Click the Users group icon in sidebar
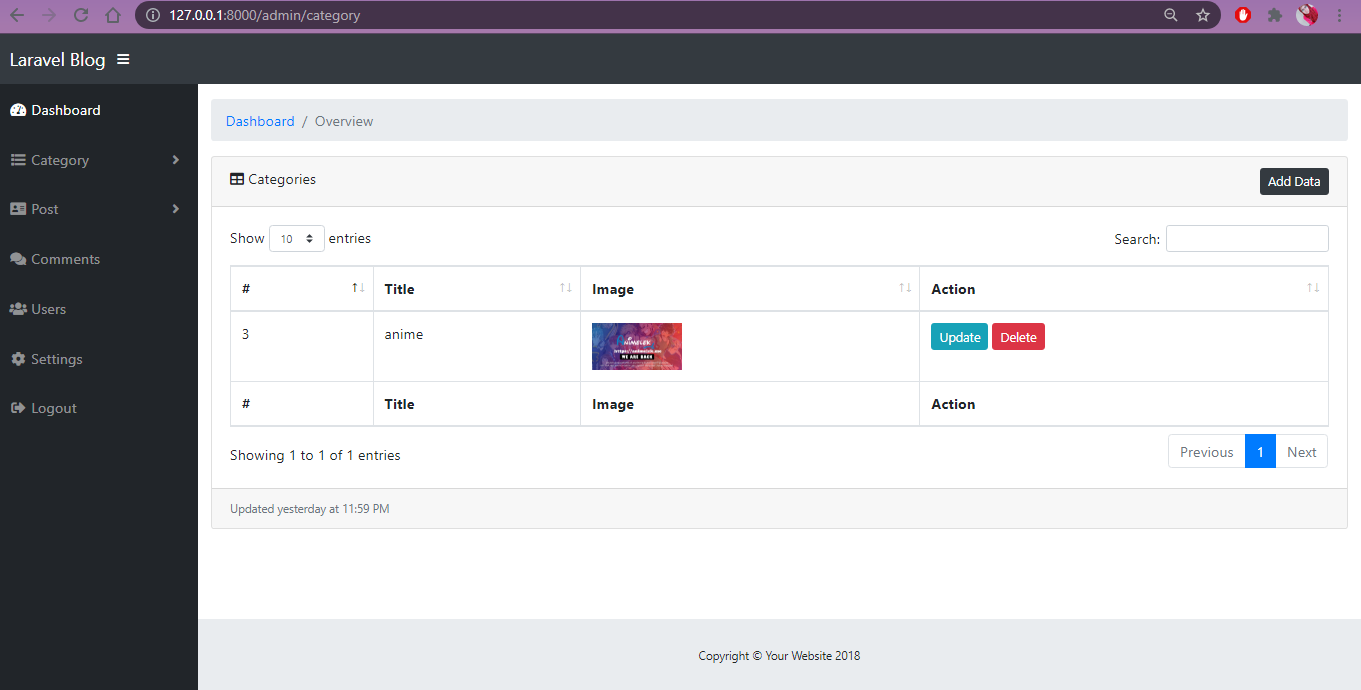The image size is (1361, 690). [x=17, y=308]
